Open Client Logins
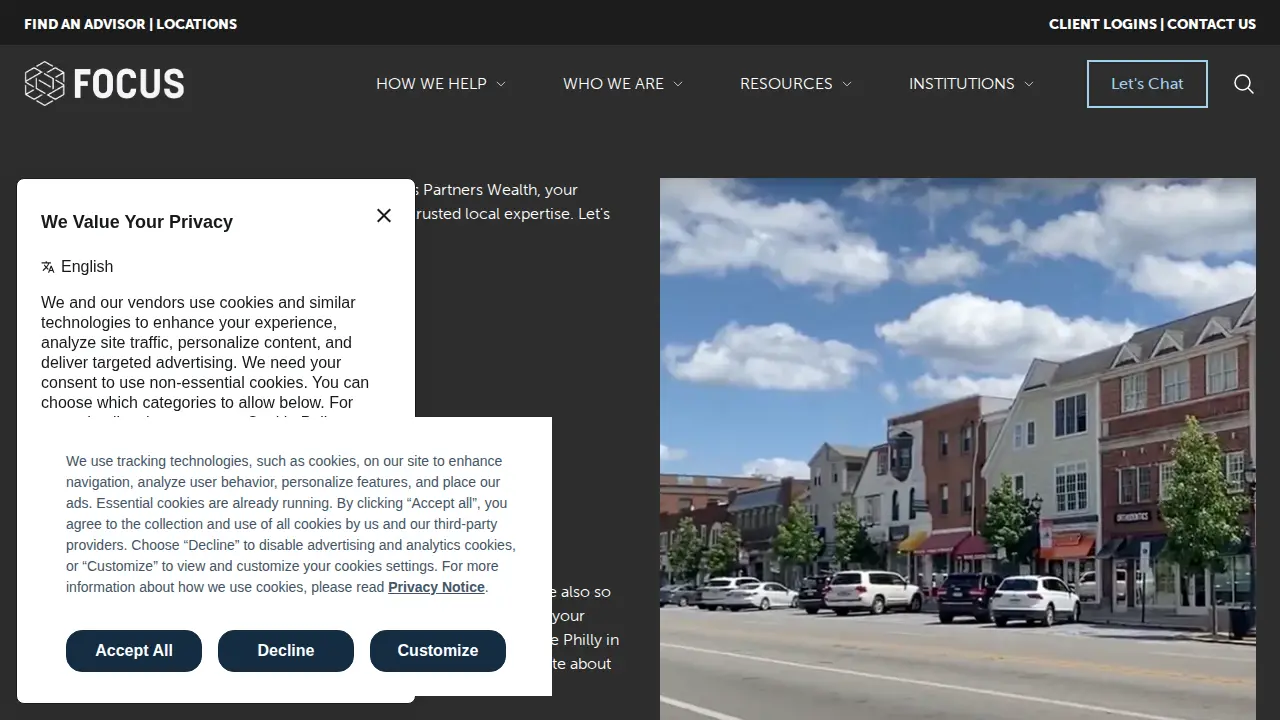Screen dimensions: 1280x720 coord(1103,24)
